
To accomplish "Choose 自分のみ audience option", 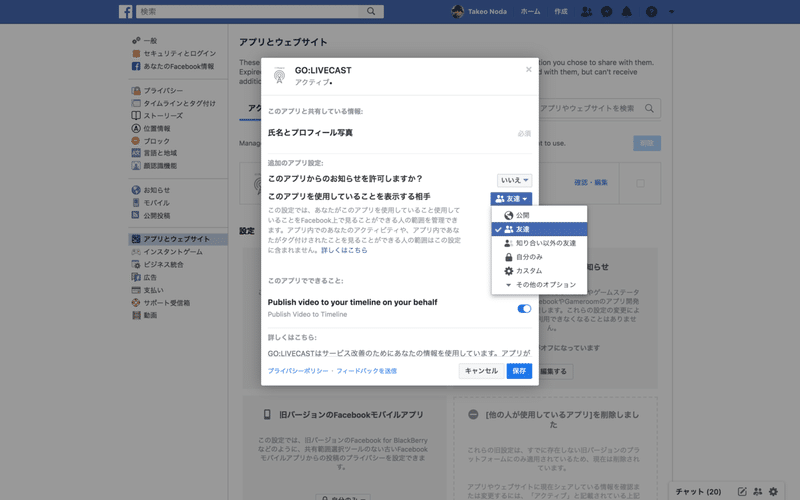I will 539,257.
